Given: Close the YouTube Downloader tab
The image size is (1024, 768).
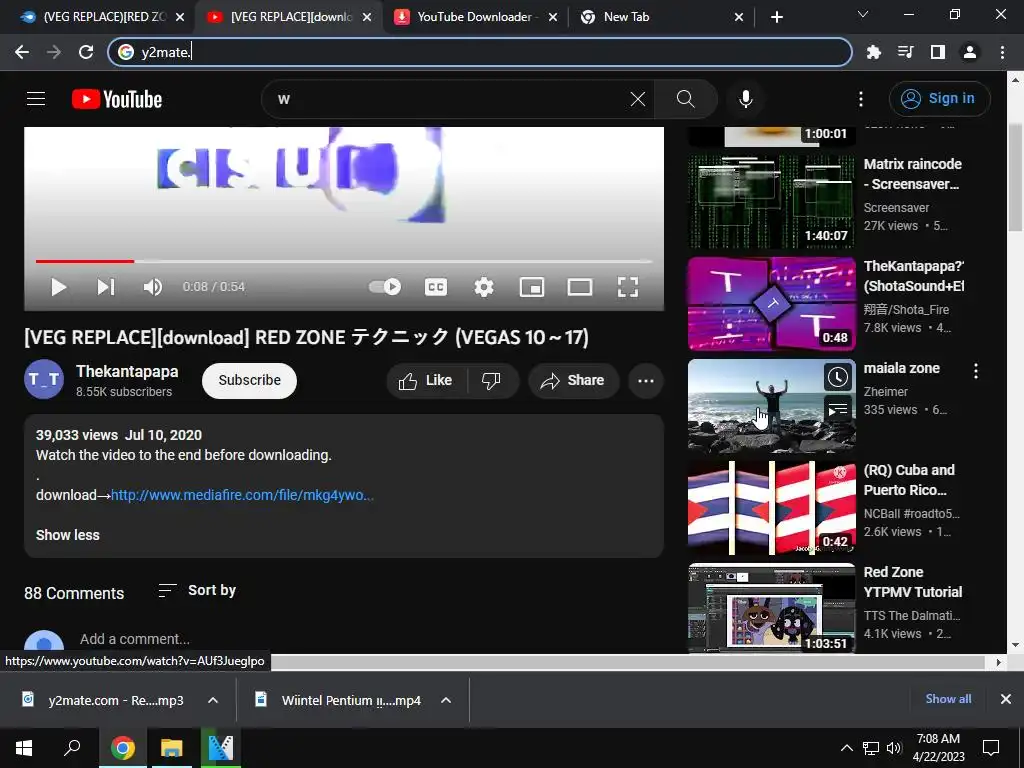Looking at the screenshot, I should [553, 18].
